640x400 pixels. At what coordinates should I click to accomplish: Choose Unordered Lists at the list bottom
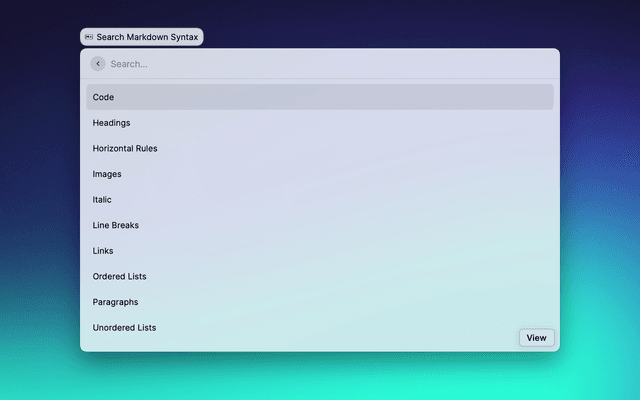coord(124,327)
